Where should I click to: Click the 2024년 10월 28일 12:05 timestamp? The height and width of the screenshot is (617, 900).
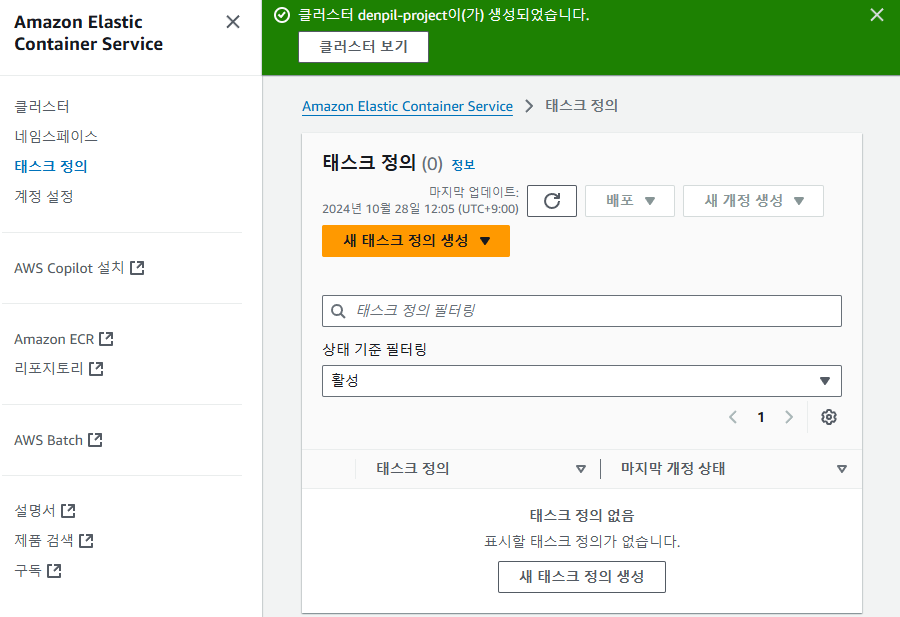pyautogui.click(x=420, y=209)
